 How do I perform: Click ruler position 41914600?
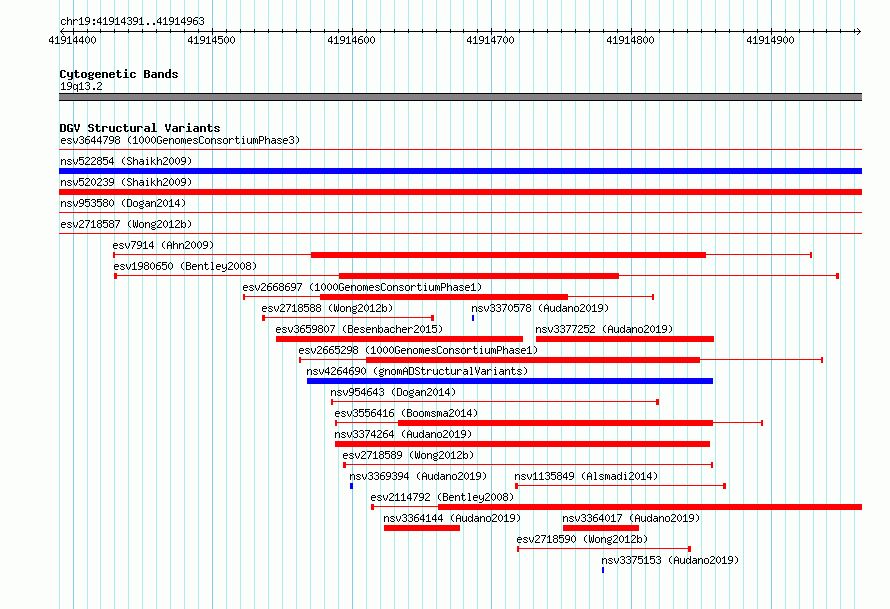click(x=351, y=40)
